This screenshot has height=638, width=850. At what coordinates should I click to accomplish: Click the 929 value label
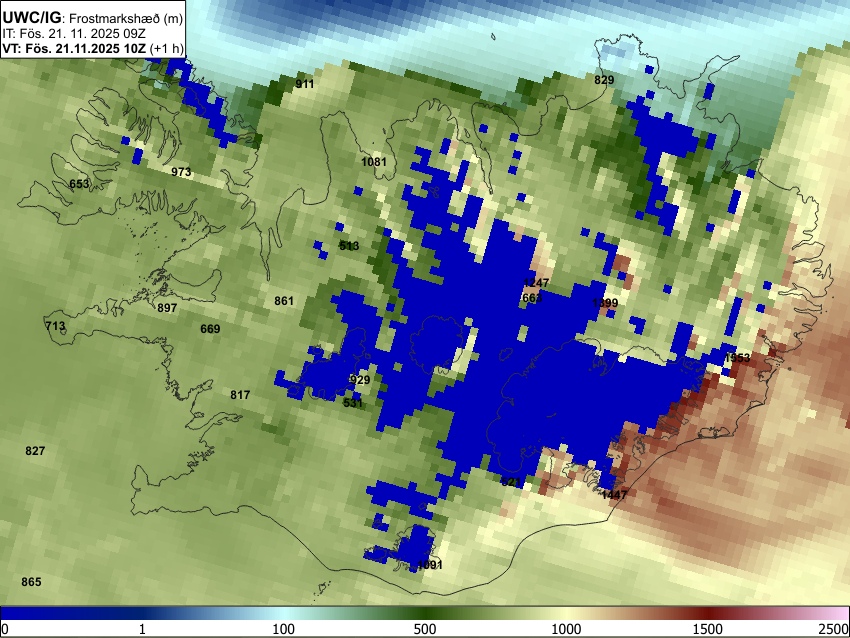pyautogui.click(x=360, y=380)
